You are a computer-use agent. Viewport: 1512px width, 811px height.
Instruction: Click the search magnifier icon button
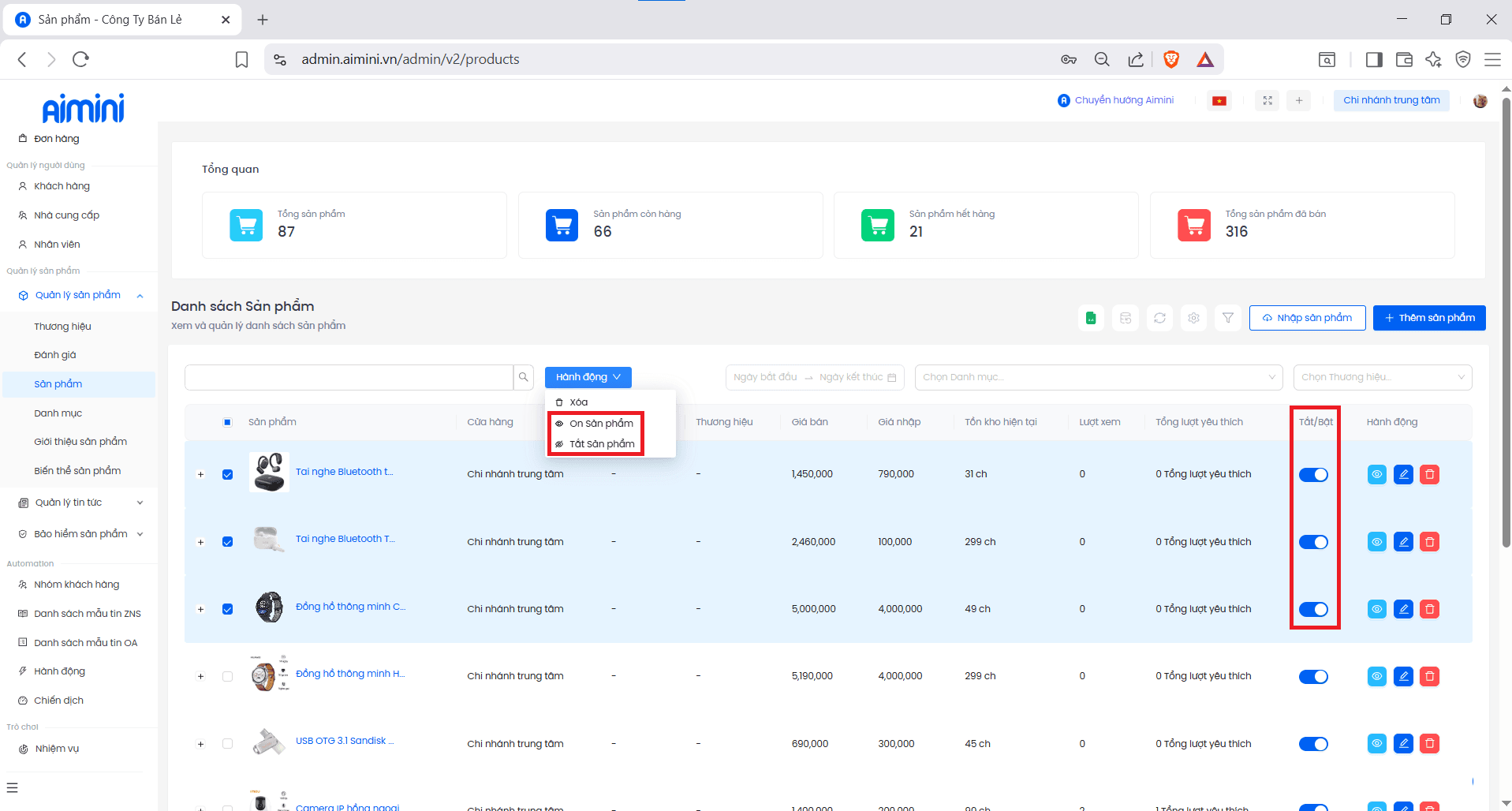[524, 377]
